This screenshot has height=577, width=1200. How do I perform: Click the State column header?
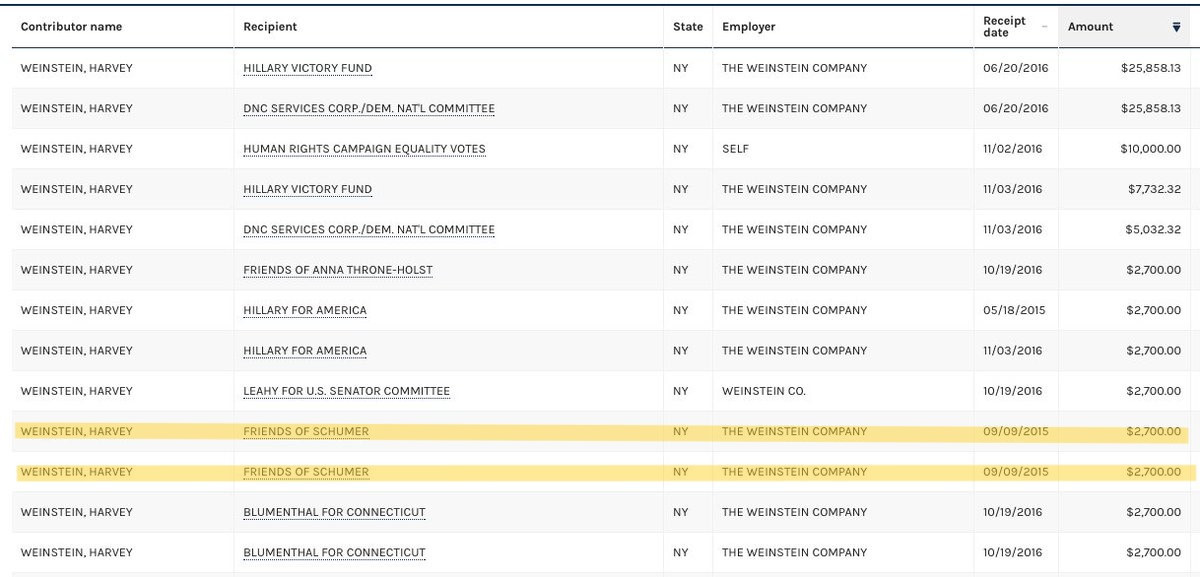tap(688, 27)
